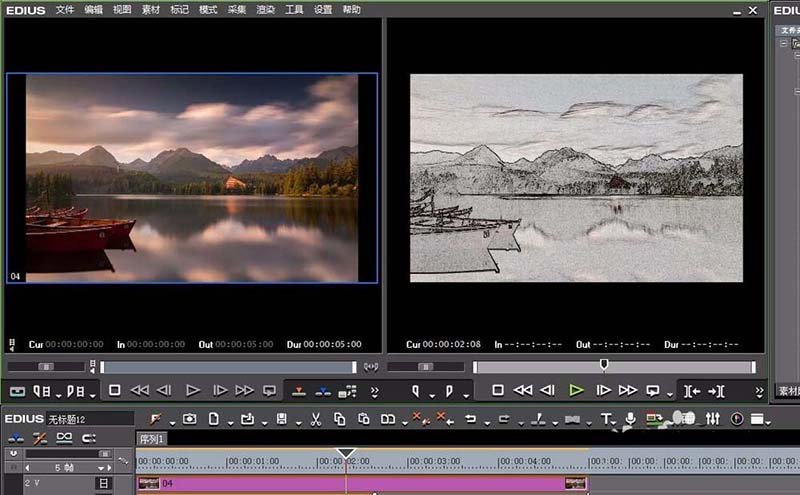This screenshot has height=495, width=800.
Task: Redo the last undone action
Action: tap(504, 419)
